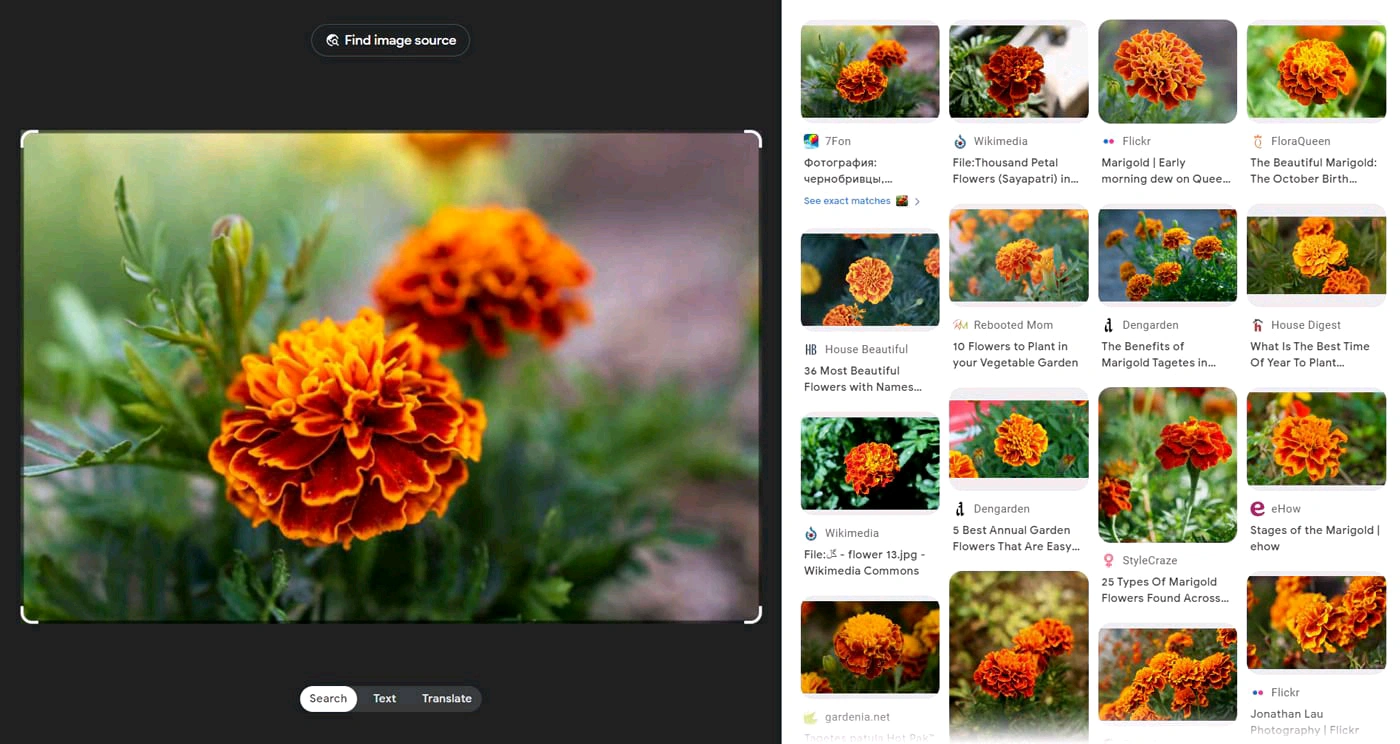Image resolution: width=1400 pixels, height=744 pixels.
Task: Open the StyleCraze tall marigold thumbnail
Action: [x=1167, y=465]
